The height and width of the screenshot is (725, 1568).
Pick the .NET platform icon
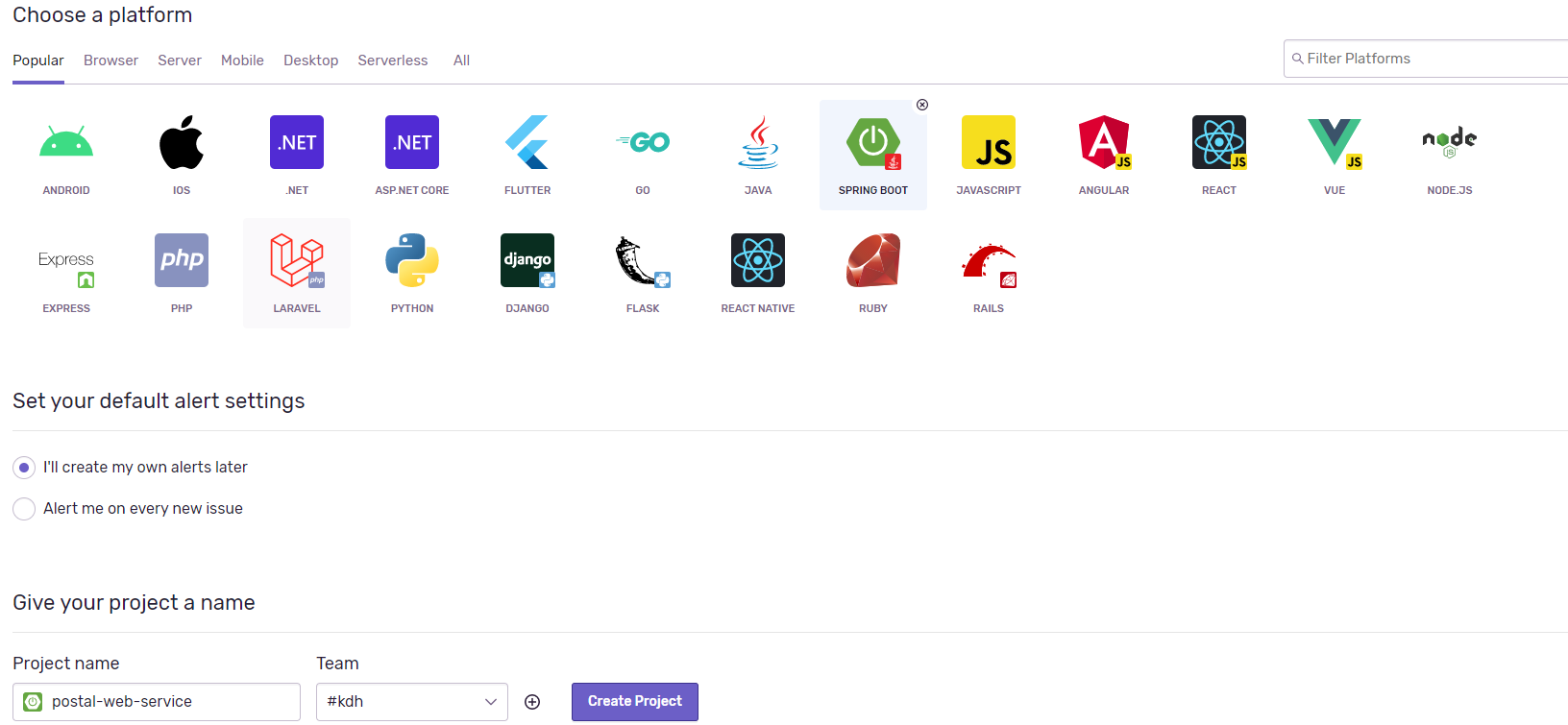pyautogui.click(x=297, y=142)
